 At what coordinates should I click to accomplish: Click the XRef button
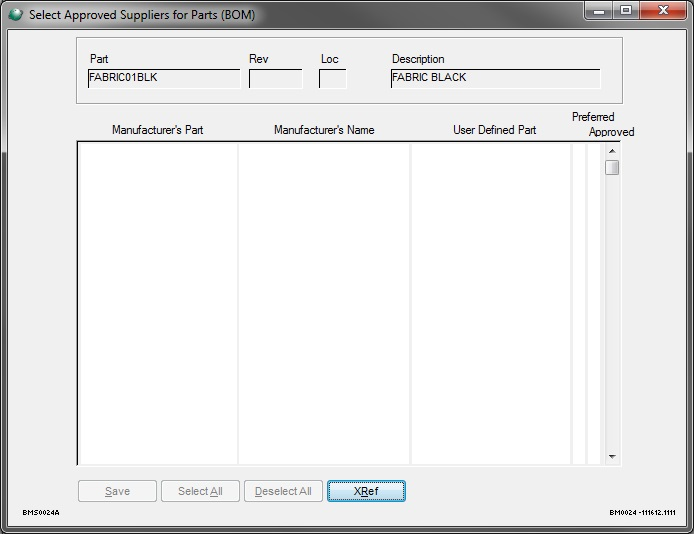366,491
